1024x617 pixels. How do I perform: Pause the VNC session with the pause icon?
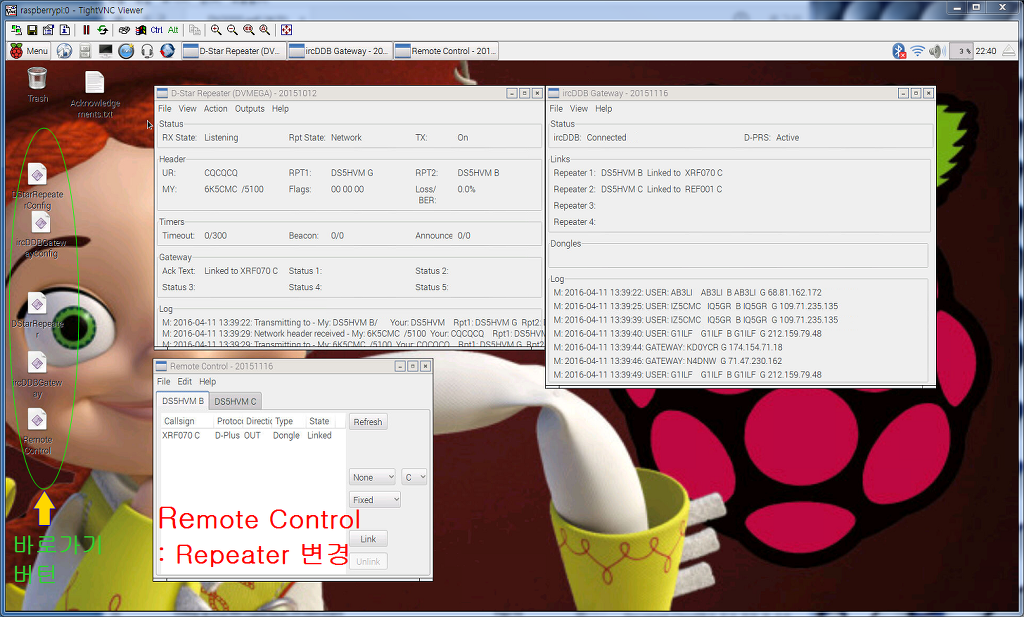coord(86,30)
